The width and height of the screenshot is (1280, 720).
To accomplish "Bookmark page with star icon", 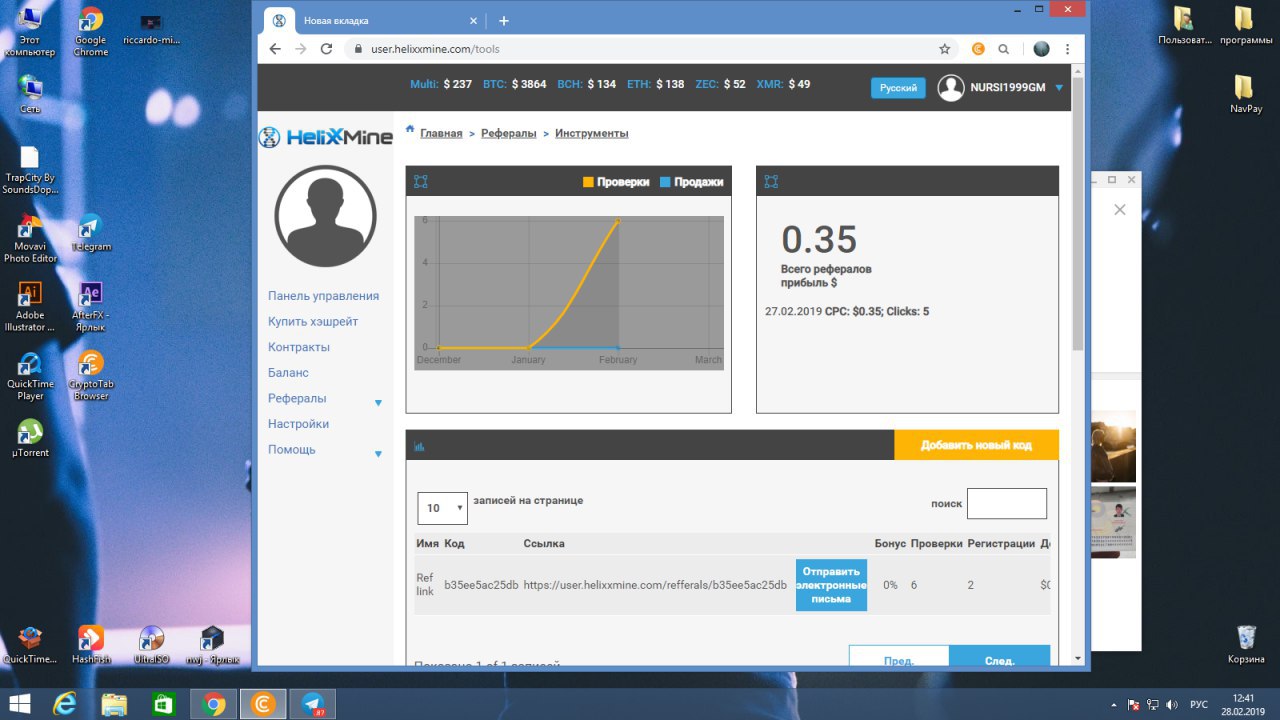I will (945, 48).
